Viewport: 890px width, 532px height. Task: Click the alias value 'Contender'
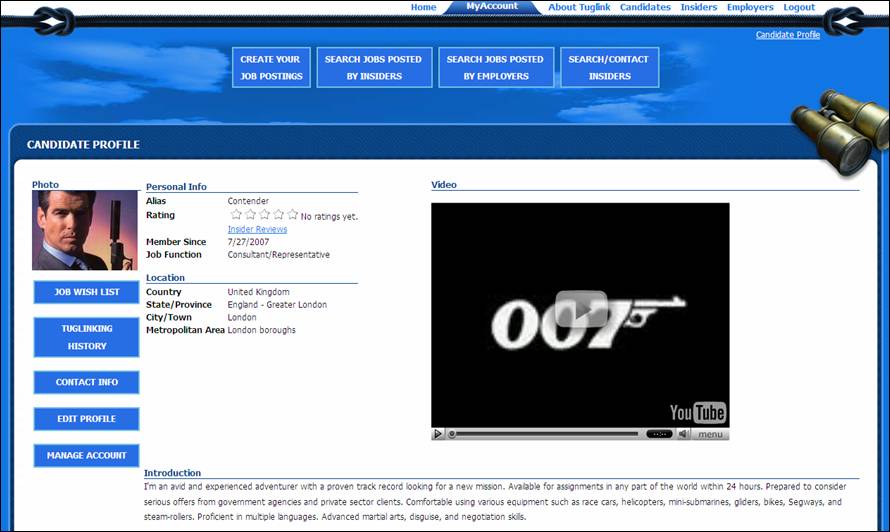248,201
